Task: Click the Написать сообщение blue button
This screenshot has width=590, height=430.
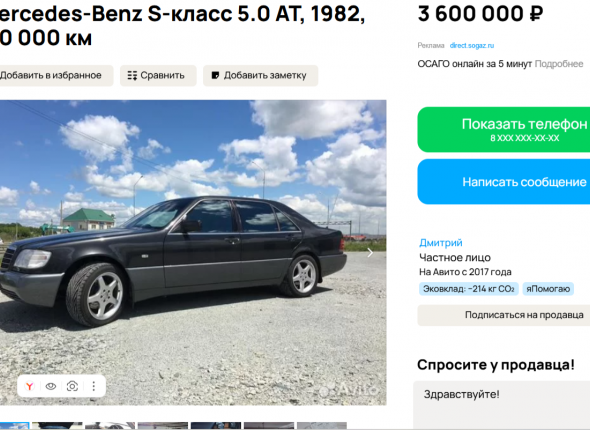Action: [x=504, y=182]
